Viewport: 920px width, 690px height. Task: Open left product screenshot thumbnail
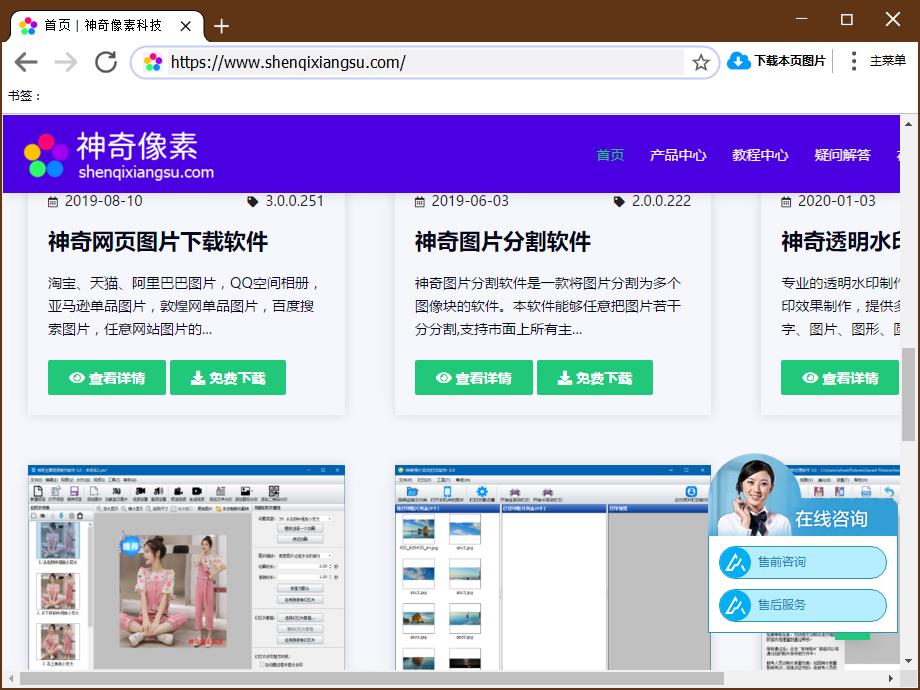pyautogui.click(x=186, y=567)
